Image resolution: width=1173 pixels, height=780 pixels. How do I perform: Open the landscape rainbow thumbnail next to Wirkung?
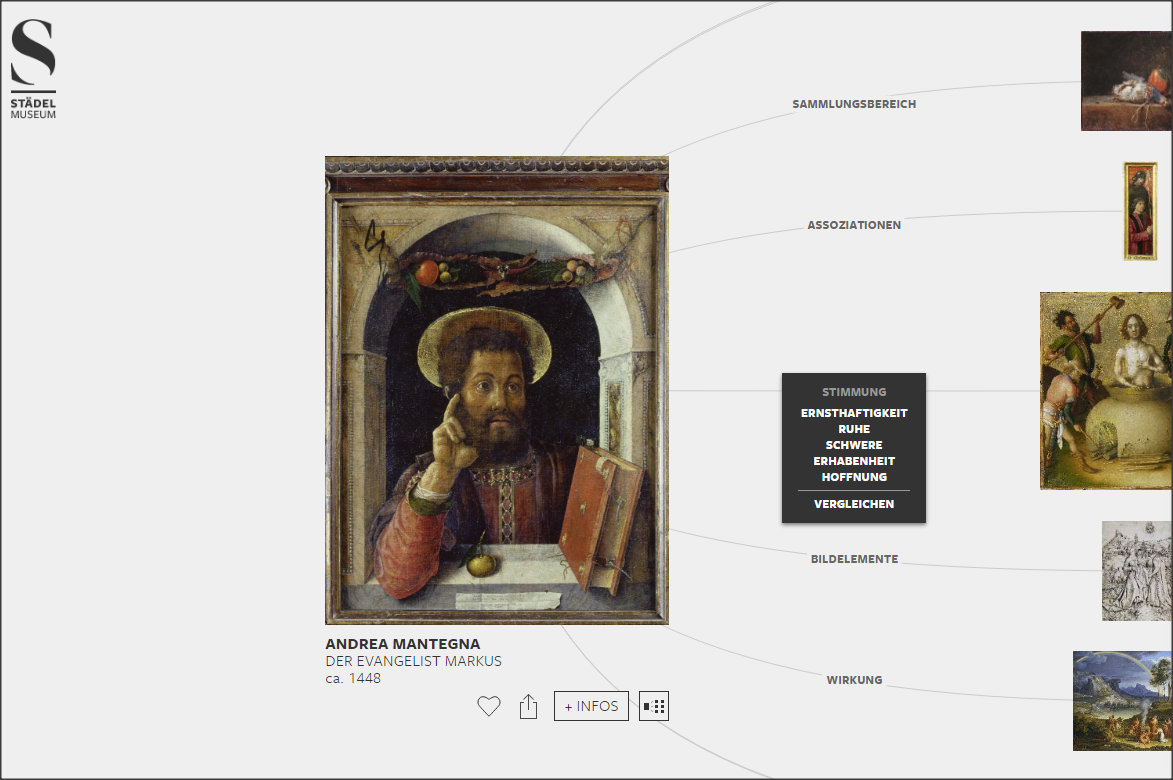1123,701
